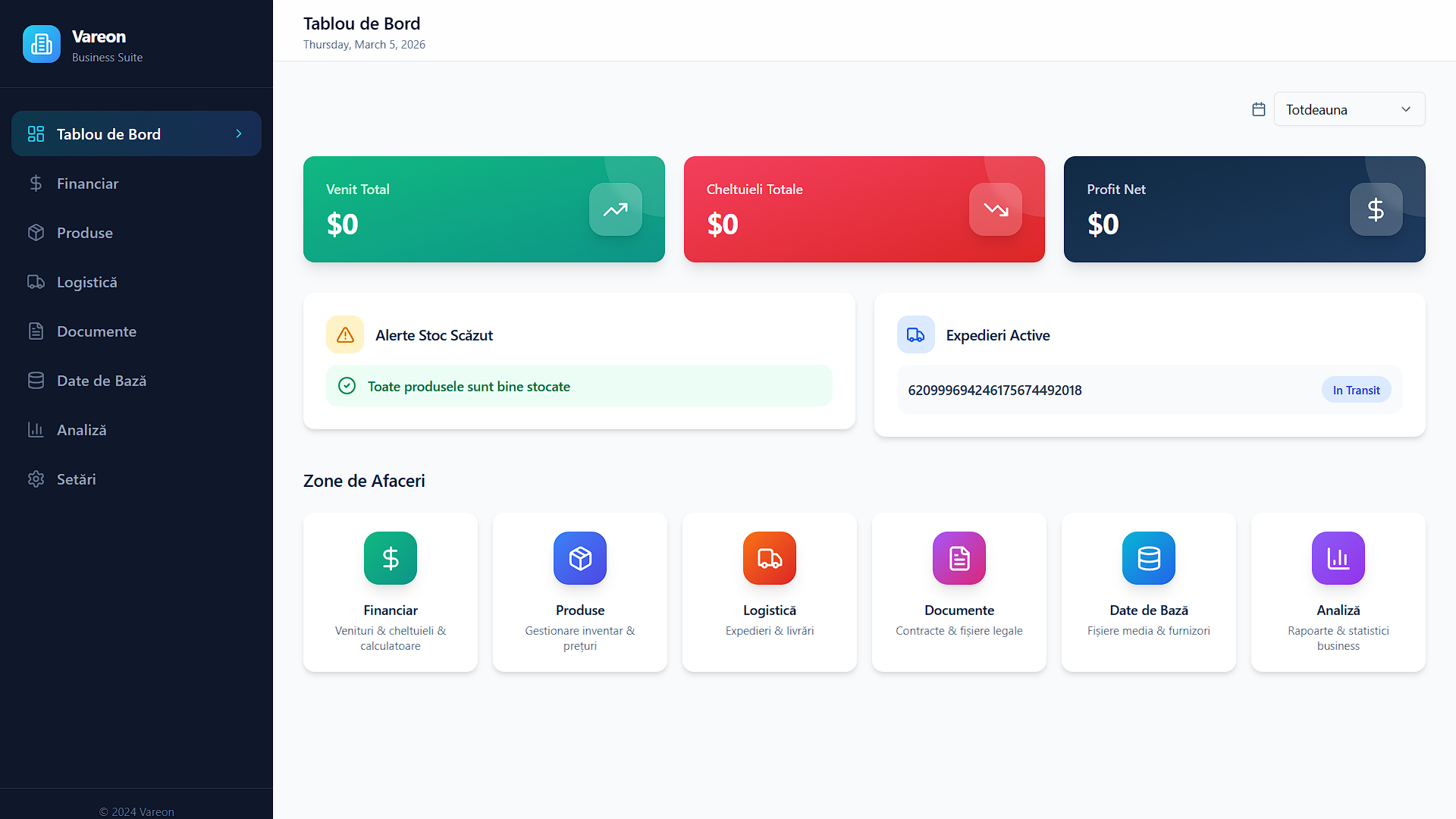Viewport: 1456px width, 819px height.
Task: Click the warning triangle icon for stock alerts
Action: 345,334
